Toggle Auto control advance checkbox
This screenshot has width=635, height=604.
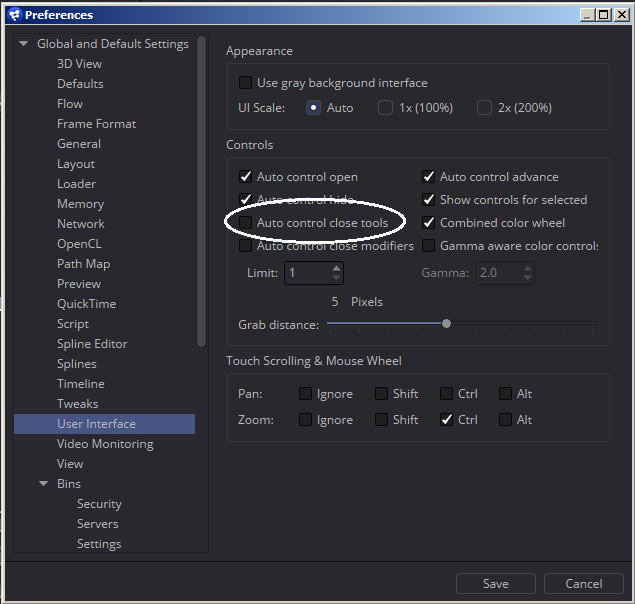tap(428, 177)
